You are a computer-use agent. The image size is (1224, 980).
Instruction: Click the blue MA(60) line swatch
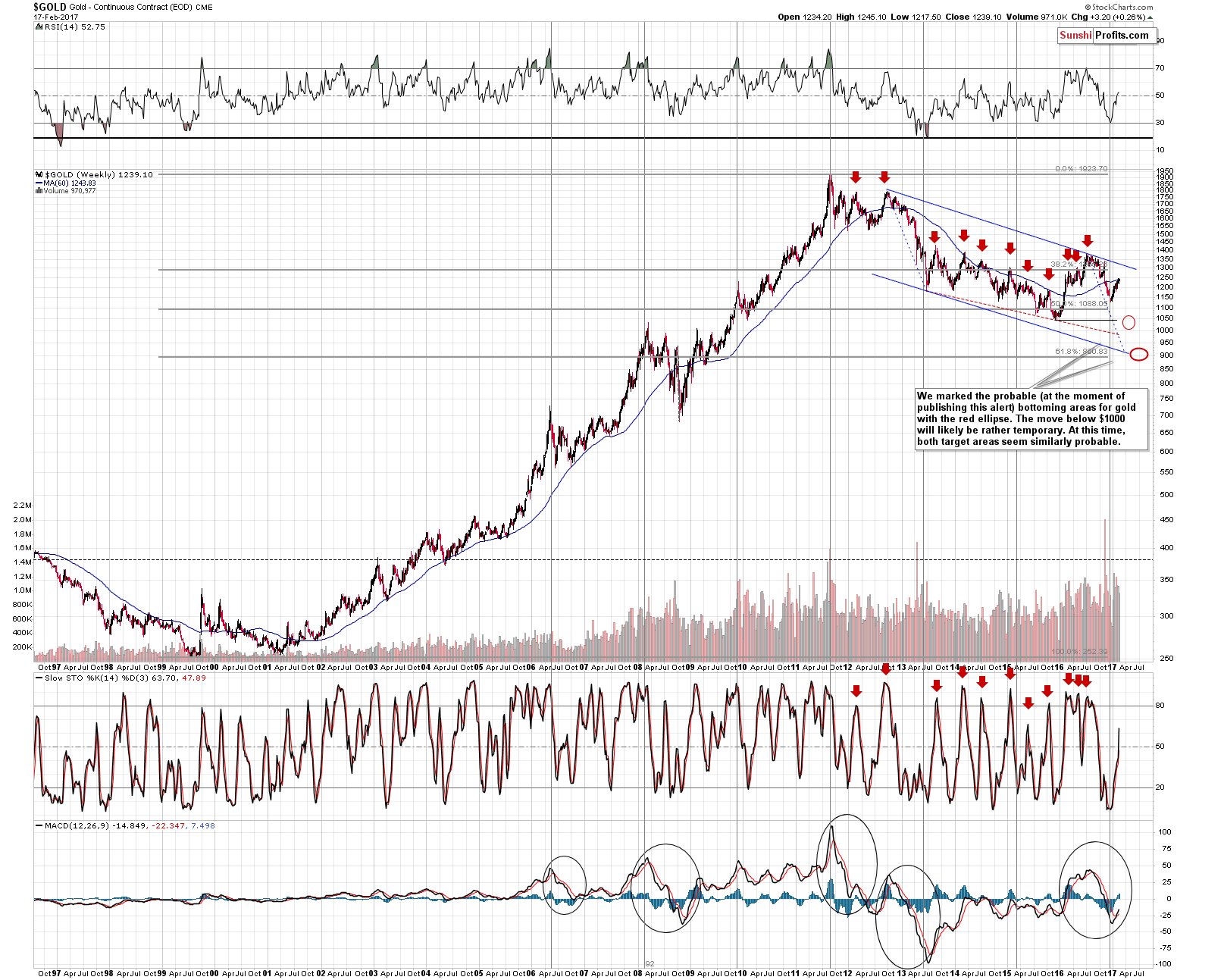point(39,183)
